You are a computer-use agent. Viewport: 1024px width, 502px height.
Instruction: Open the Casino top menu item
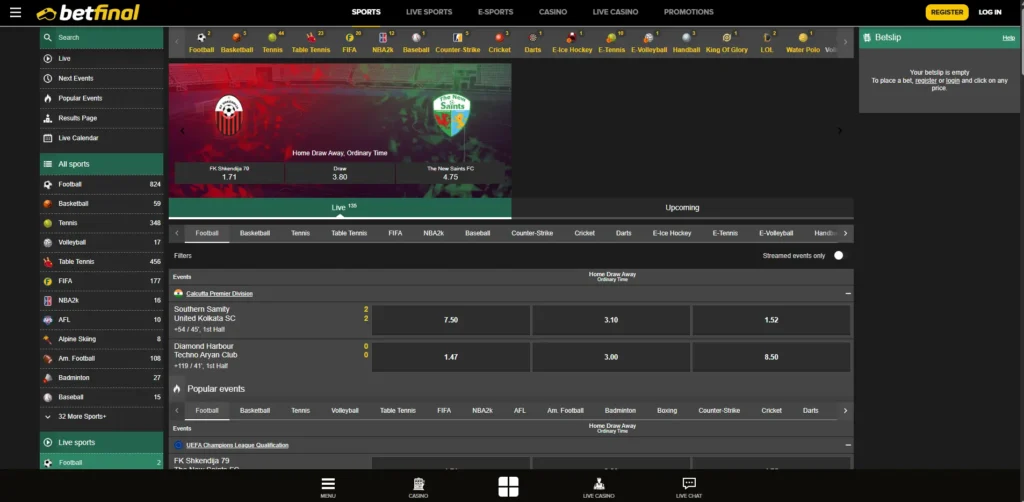click(x=552, y=12)
